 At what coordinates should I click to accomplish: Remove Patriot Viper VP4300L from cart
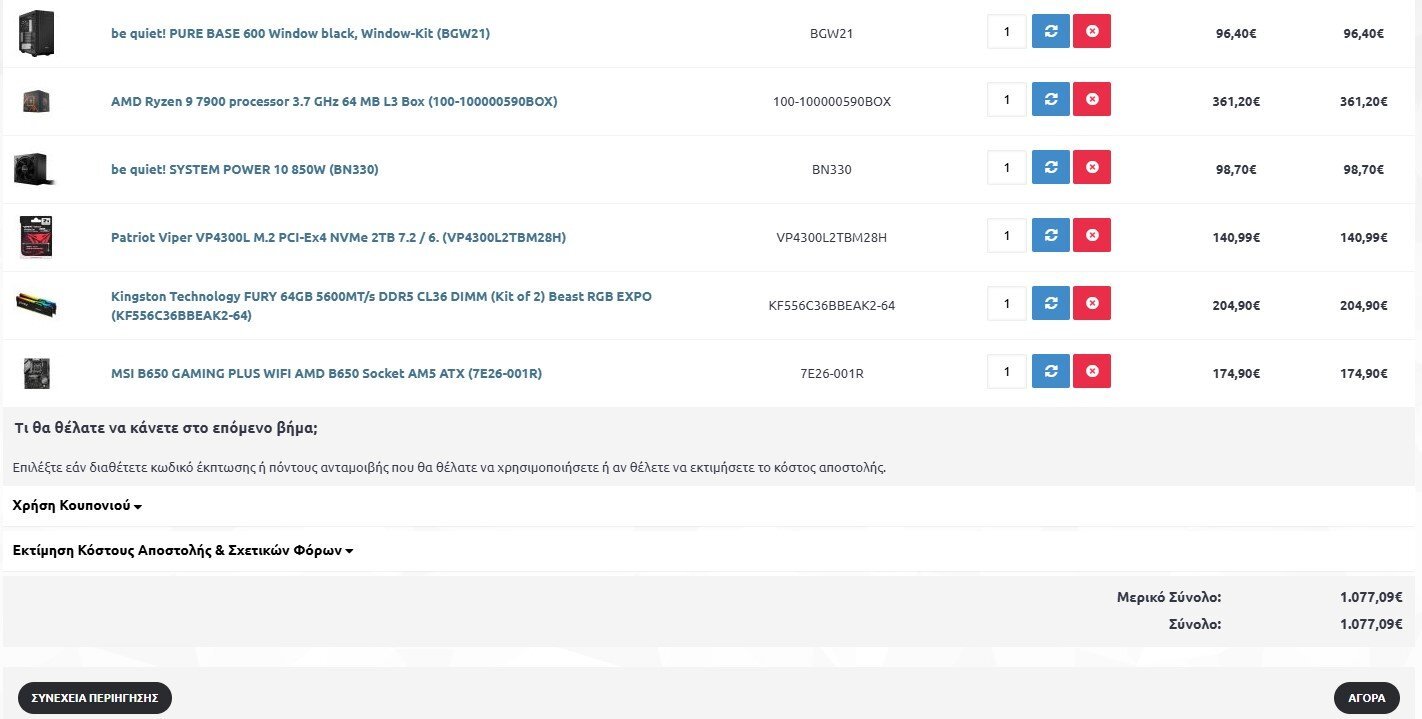click(1092, 235)
